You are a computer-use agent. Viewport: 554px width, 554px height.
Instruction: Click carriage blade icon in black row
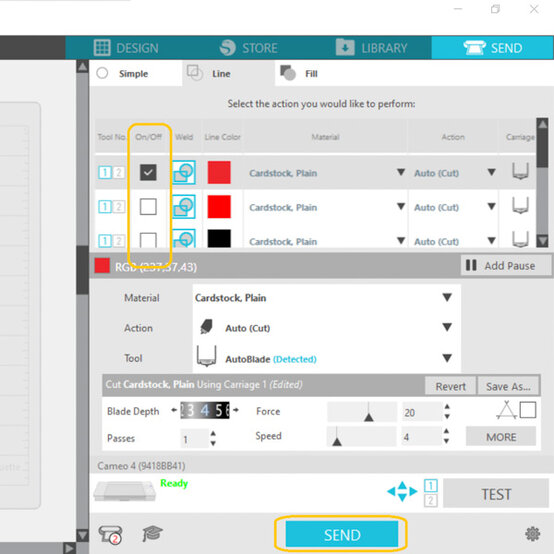click(x=520, y=239)
